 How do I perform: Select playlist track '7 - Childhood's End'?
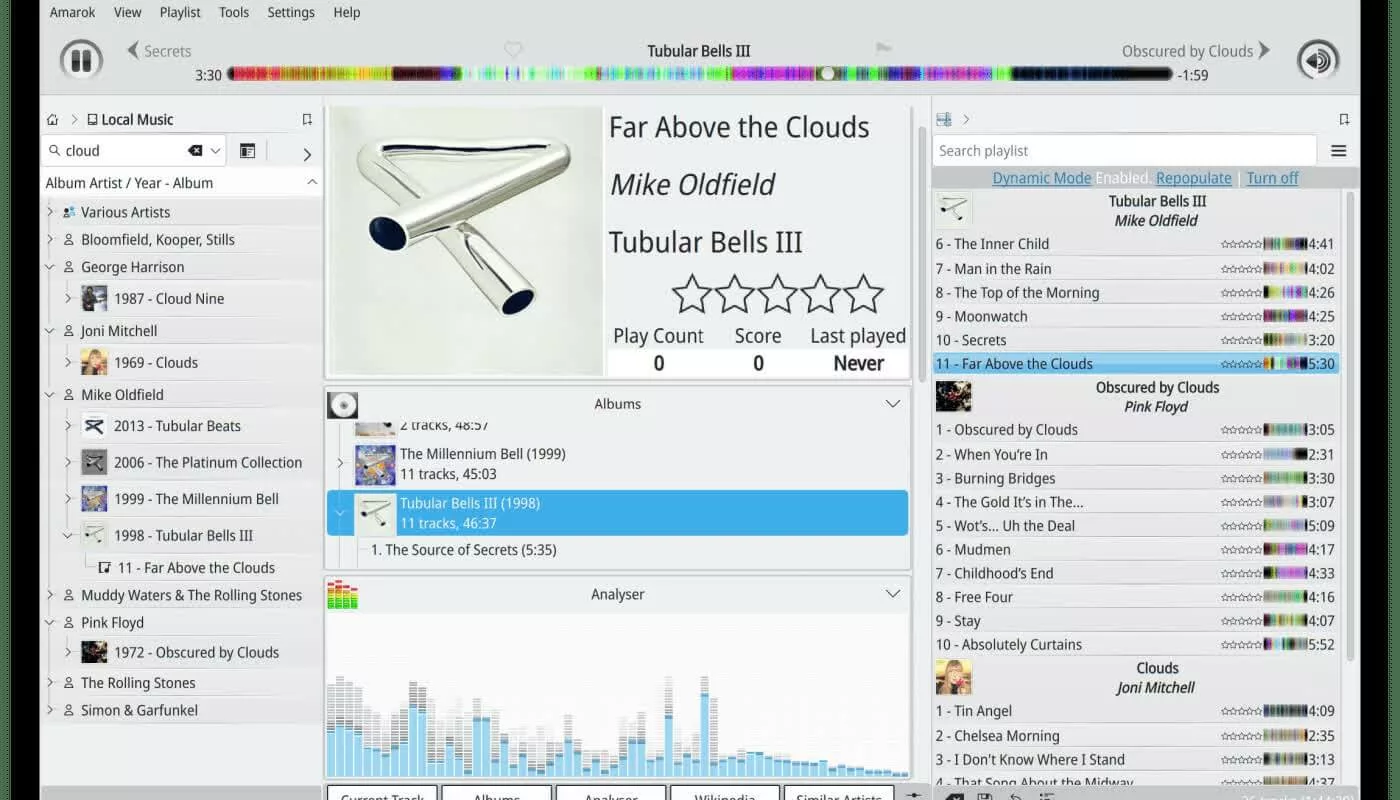click(x=1136, y=573)
